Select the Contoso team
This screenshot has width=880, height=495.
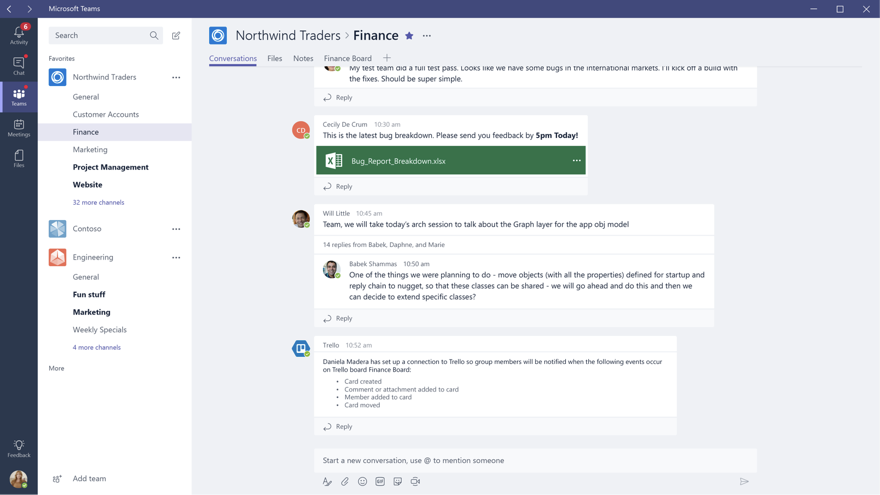tap(87, 229)
